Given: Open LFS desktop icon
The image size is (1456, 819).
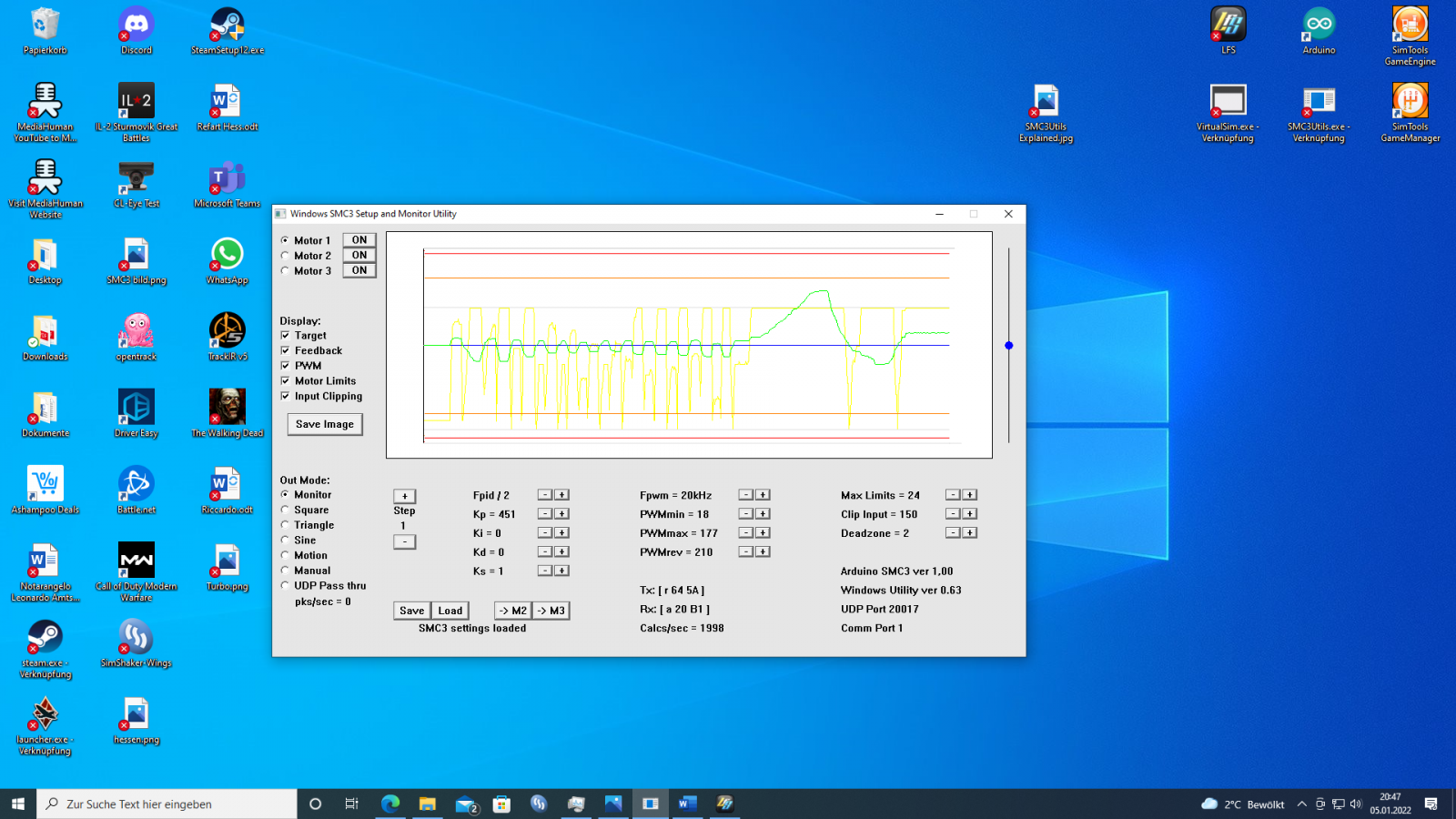Looking at the screenshot, I should tap(1228, 32).
